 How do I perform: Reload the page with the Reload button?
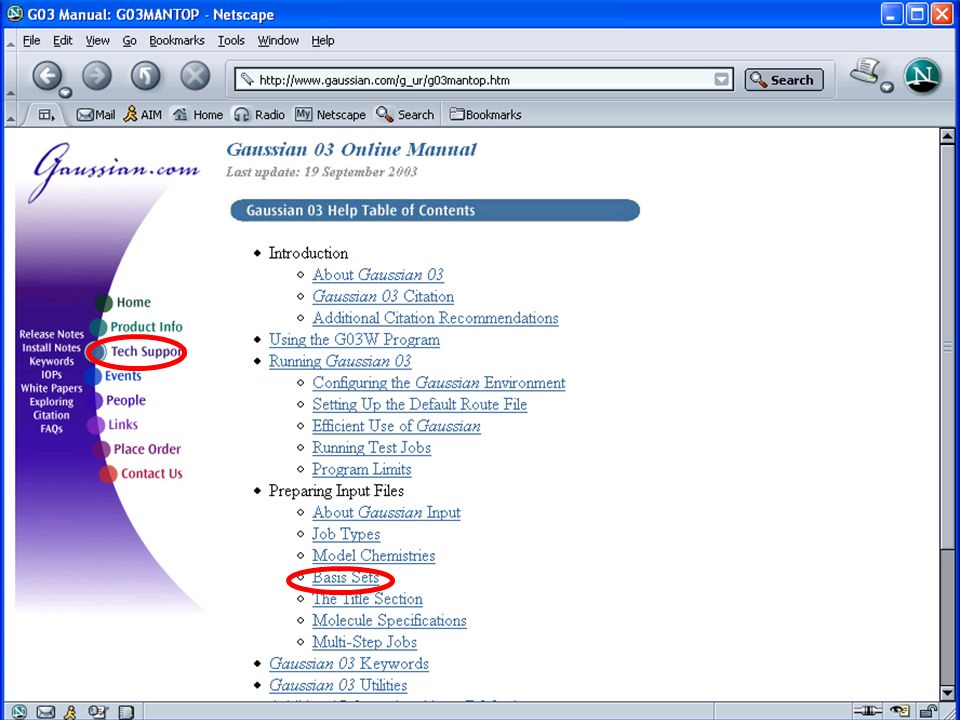point(146,77)
